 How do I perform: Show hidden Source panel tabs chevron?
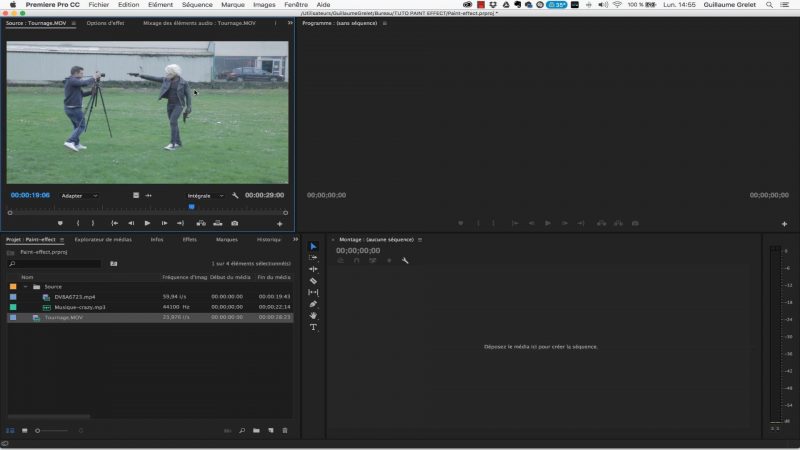click(290, 23)
